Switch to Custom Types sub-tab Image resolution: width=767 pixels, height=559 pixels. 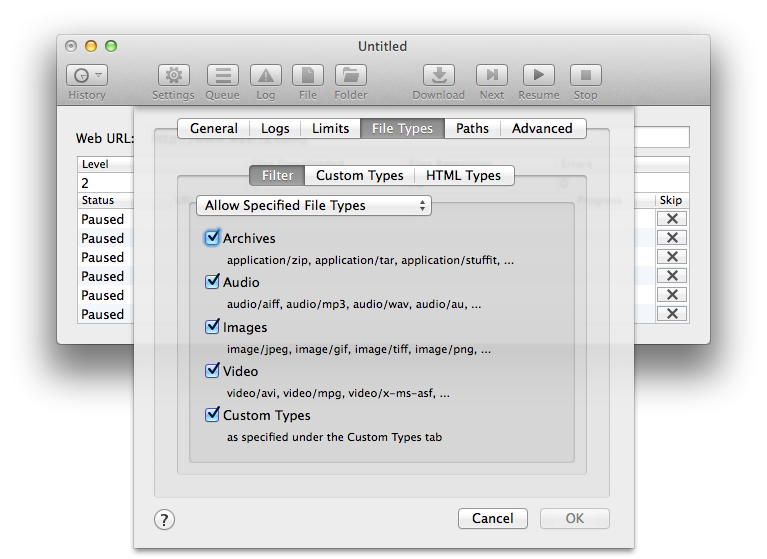360,176
